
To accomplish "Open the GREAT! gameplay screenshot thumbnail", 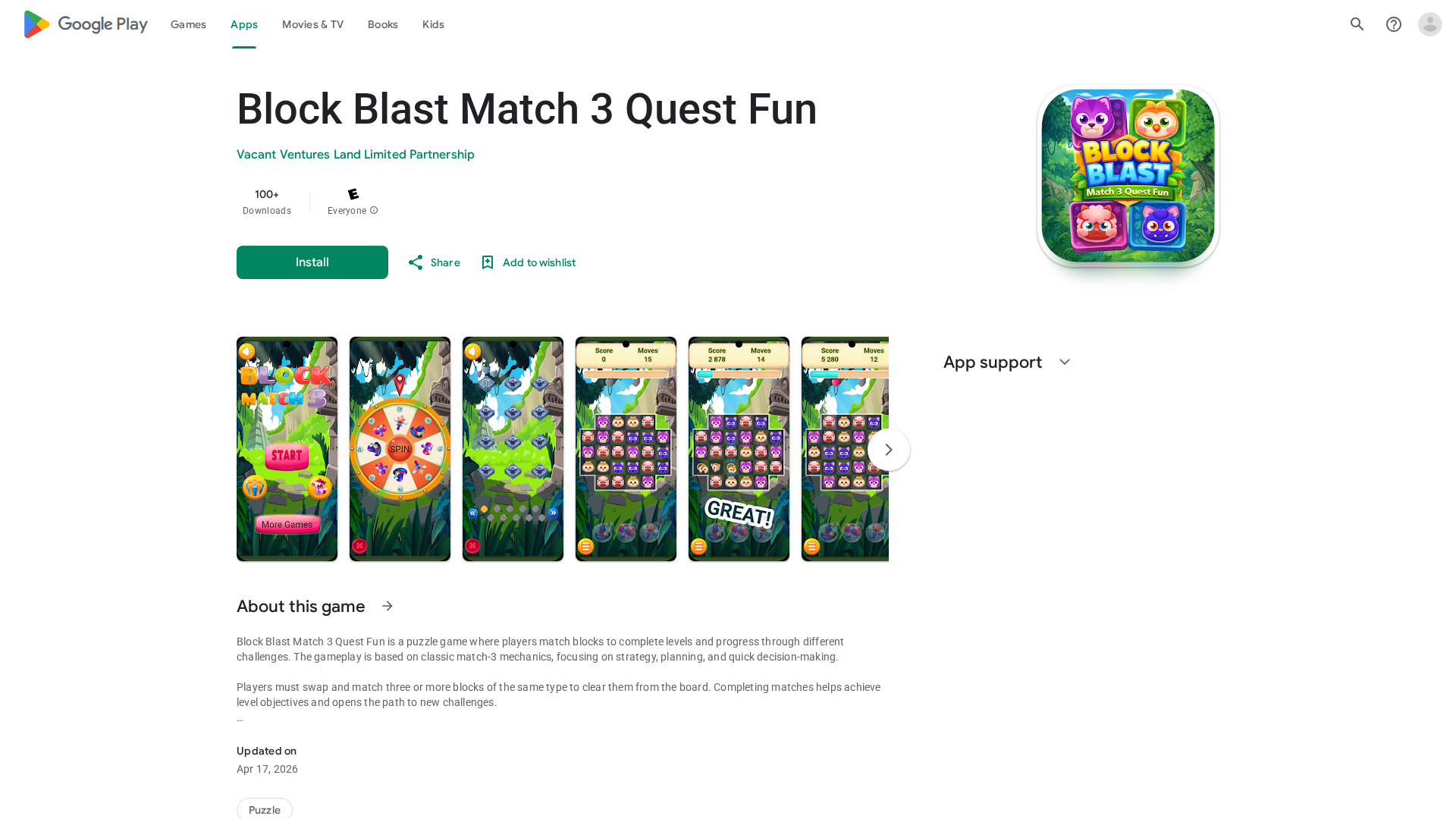I will tap(739, 449).
